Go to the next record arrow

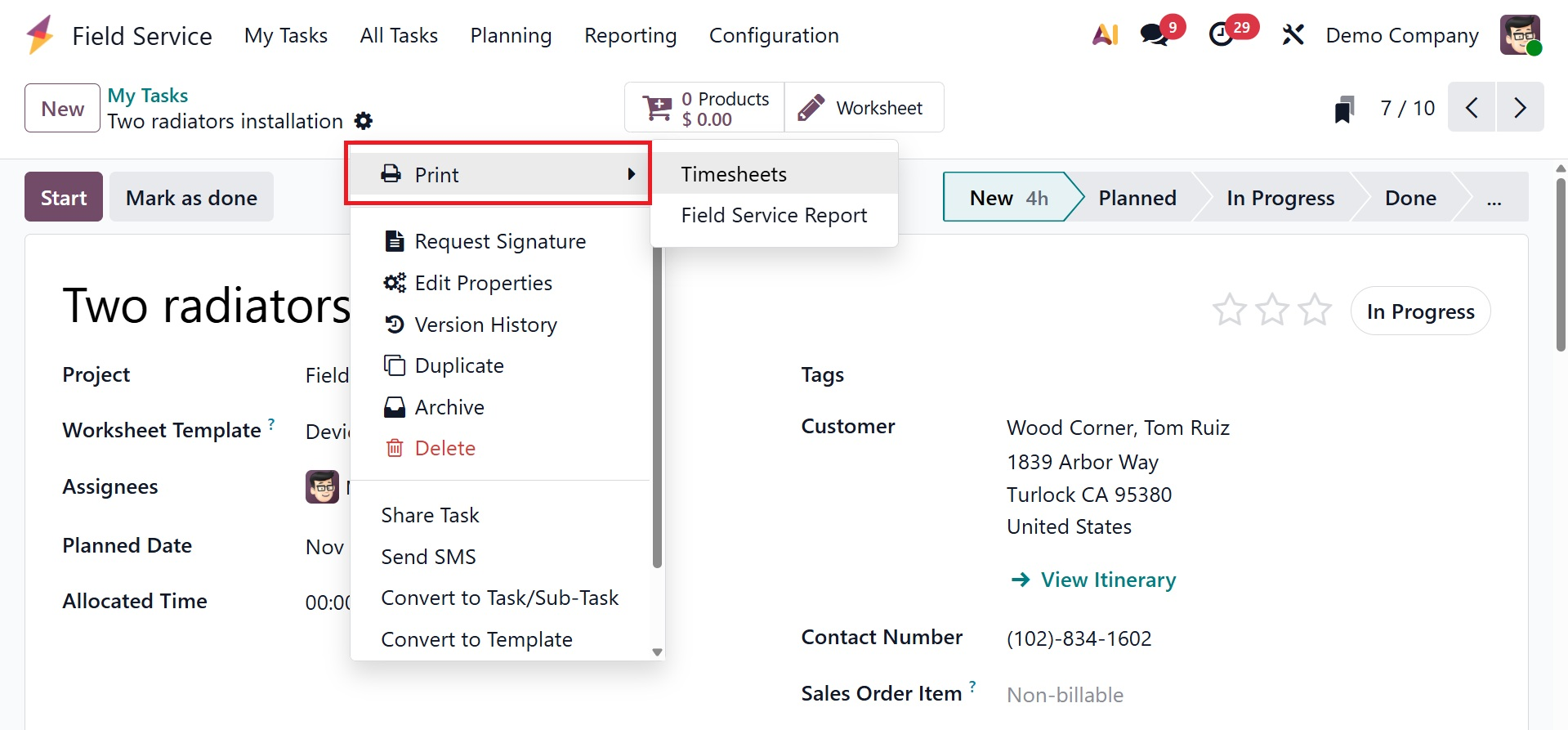pos(1520,107)
